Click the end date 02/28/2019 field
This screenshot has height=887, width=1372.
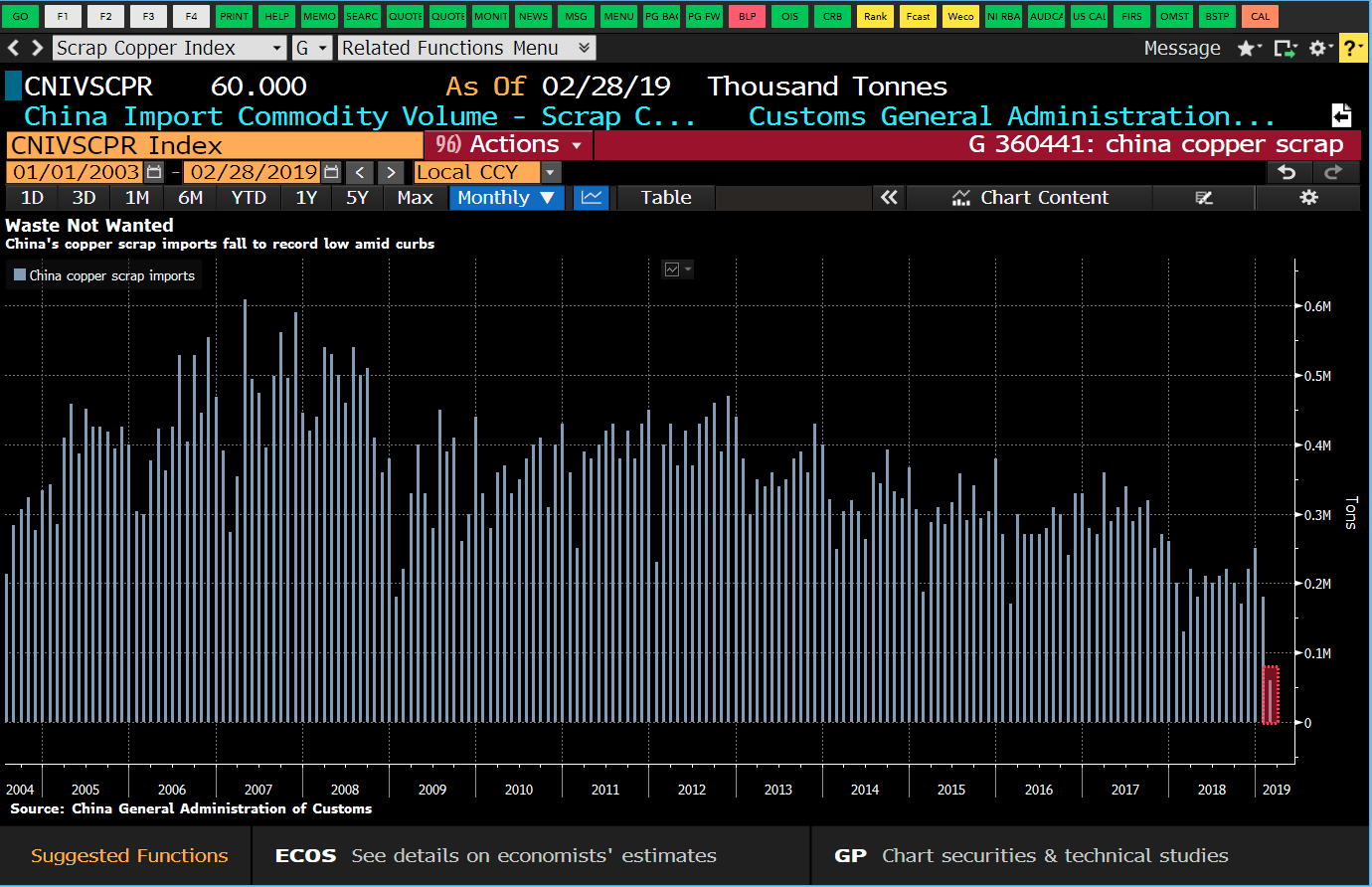[253, 172]
